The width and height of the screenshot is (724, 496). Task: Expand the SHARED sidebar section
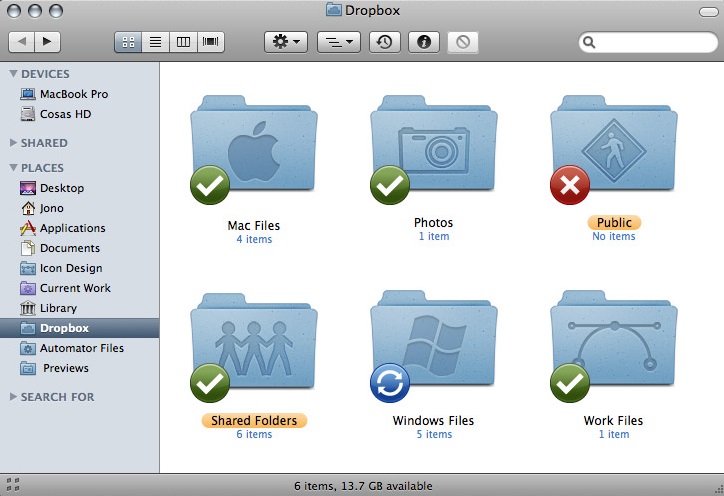point(13,143)
